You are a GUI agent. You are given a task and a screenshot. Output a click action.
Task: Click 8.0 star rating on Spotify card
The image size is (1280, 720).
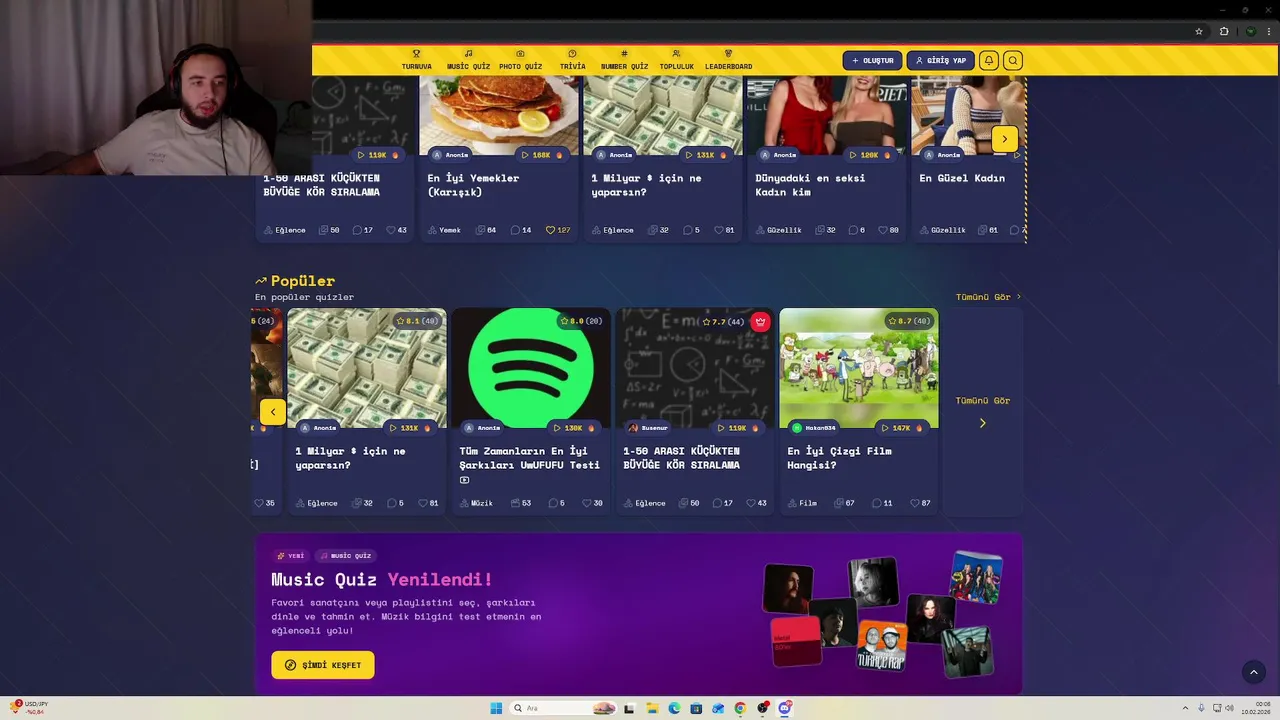point(581,321)
